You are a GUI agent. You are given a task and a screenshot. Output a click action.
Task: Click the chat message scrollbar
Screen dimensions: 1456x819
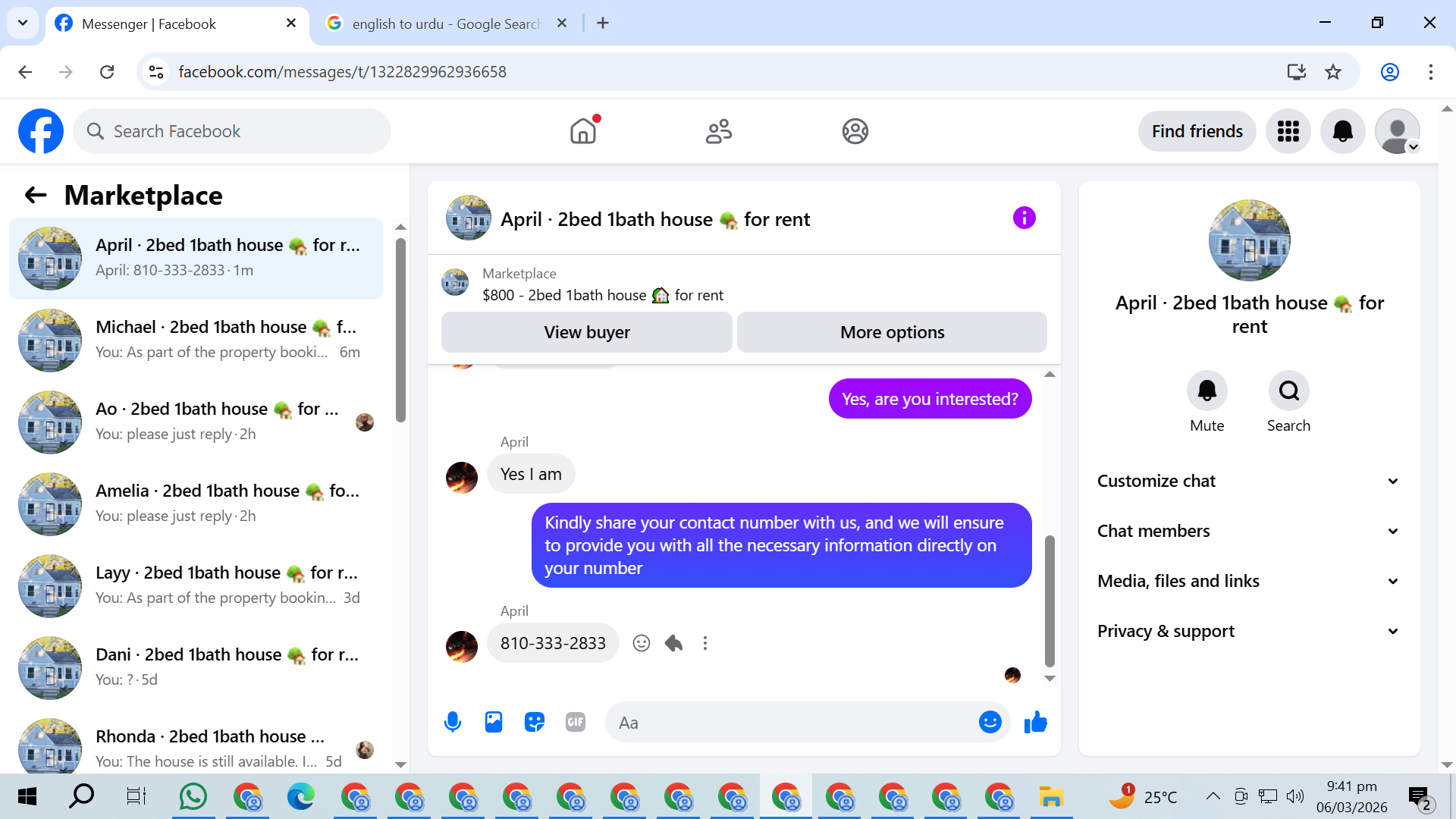[x=1050, y=599]
